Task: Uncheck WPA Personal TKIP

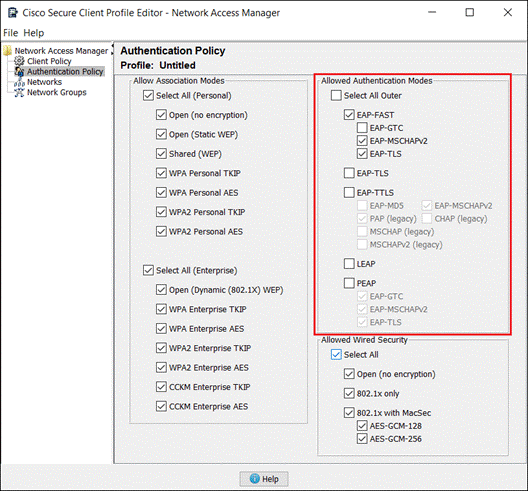Action: [161, 173]
